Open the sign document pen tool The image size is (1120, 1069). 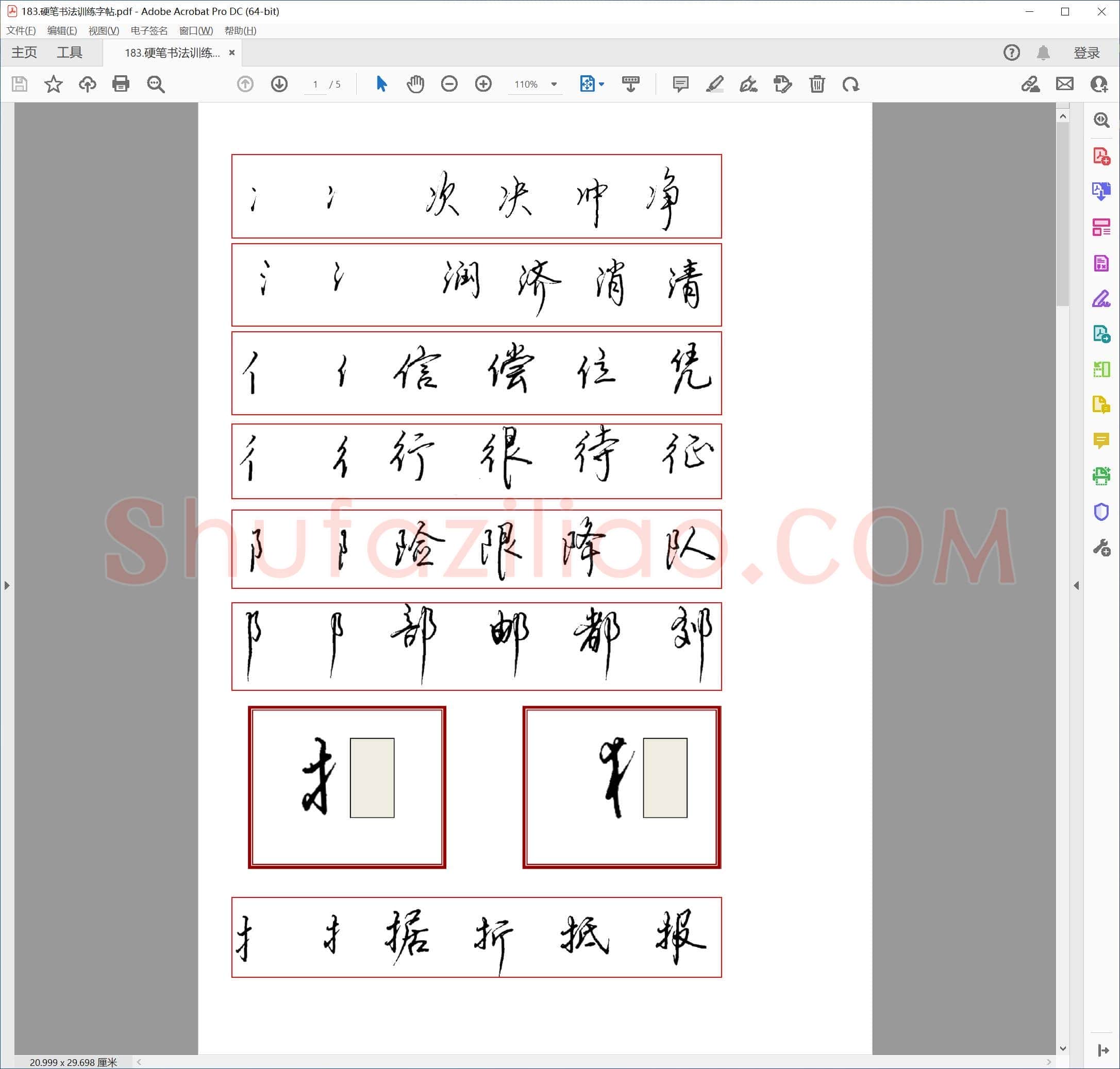coord(748,84)
